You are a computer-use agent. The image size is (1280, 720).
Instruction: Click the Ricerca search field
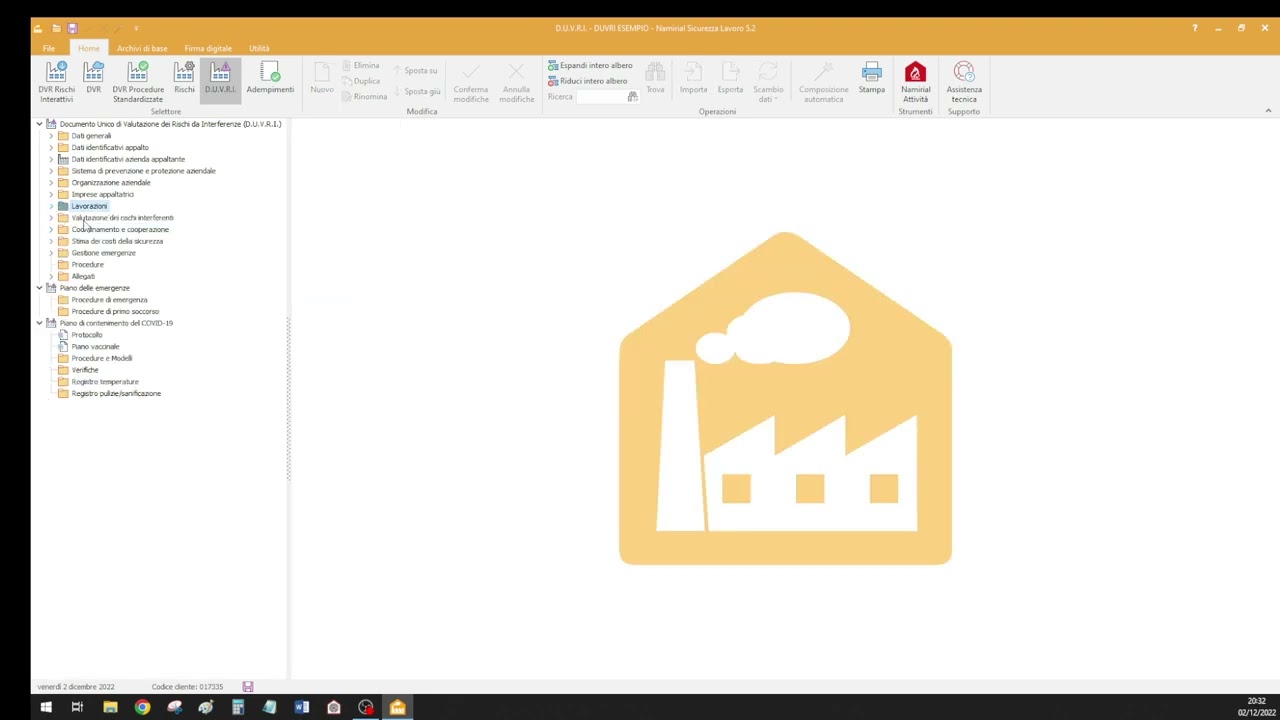tap(601, 97)
